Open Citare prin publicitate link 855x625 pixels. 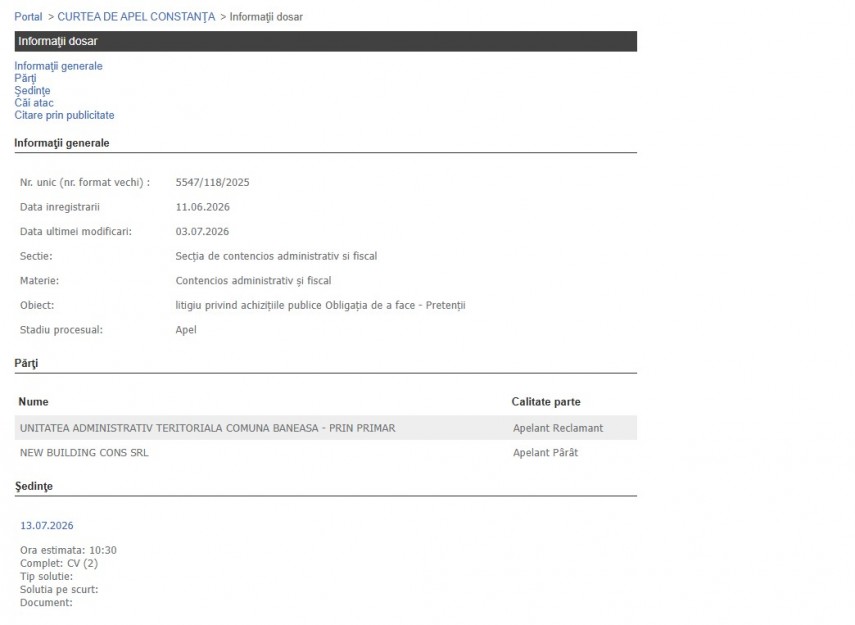[x=64, y=115]
